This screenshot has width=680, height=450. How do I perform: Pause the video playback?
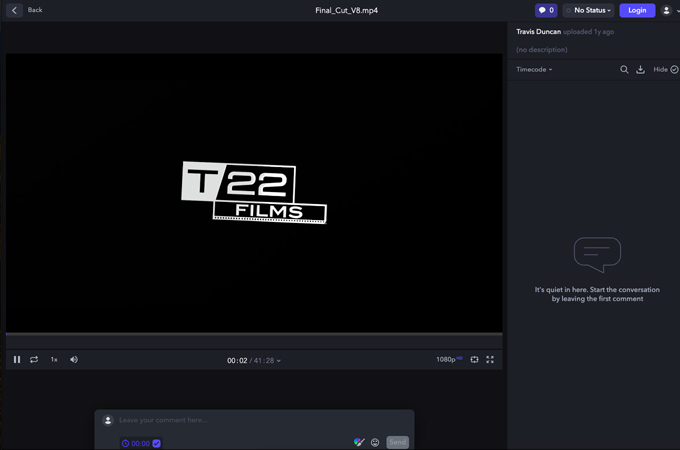pyautogui.click(x=17, y=359)
